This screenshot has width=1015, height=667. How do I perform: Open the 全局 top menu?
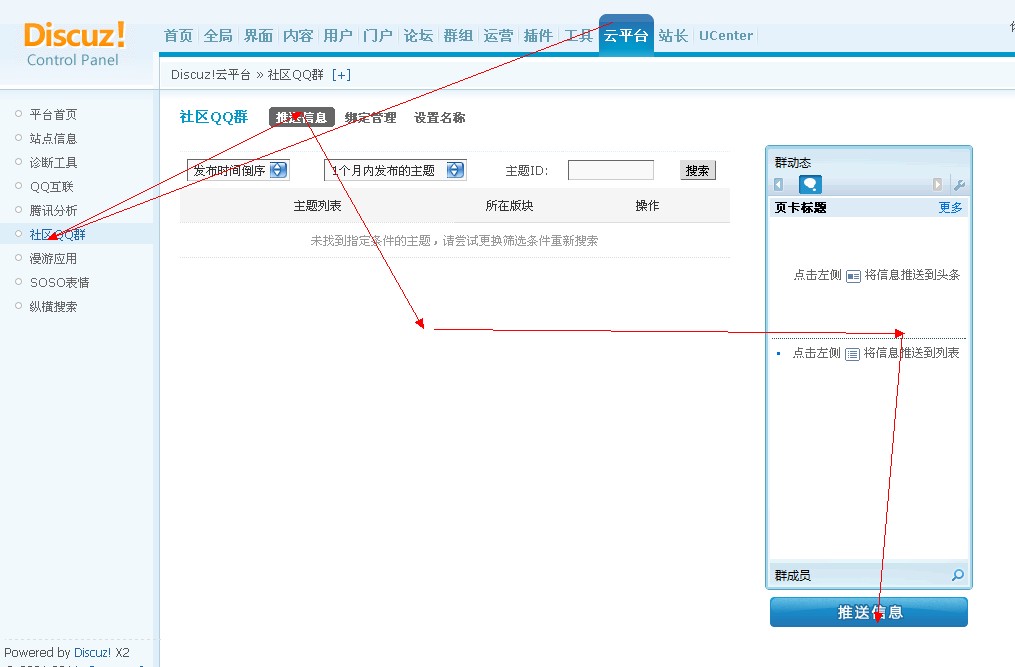click(218, 36)
